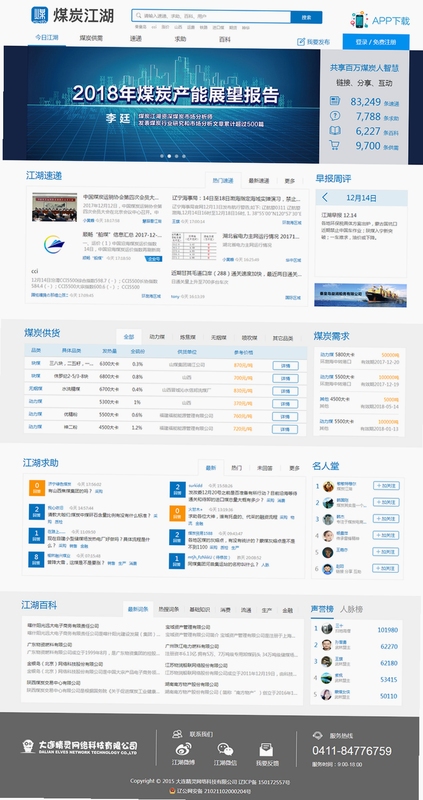Select the fourth carousel dot on the banner
423x800 pixels.
pyautogui.click(x=184, y=156)
